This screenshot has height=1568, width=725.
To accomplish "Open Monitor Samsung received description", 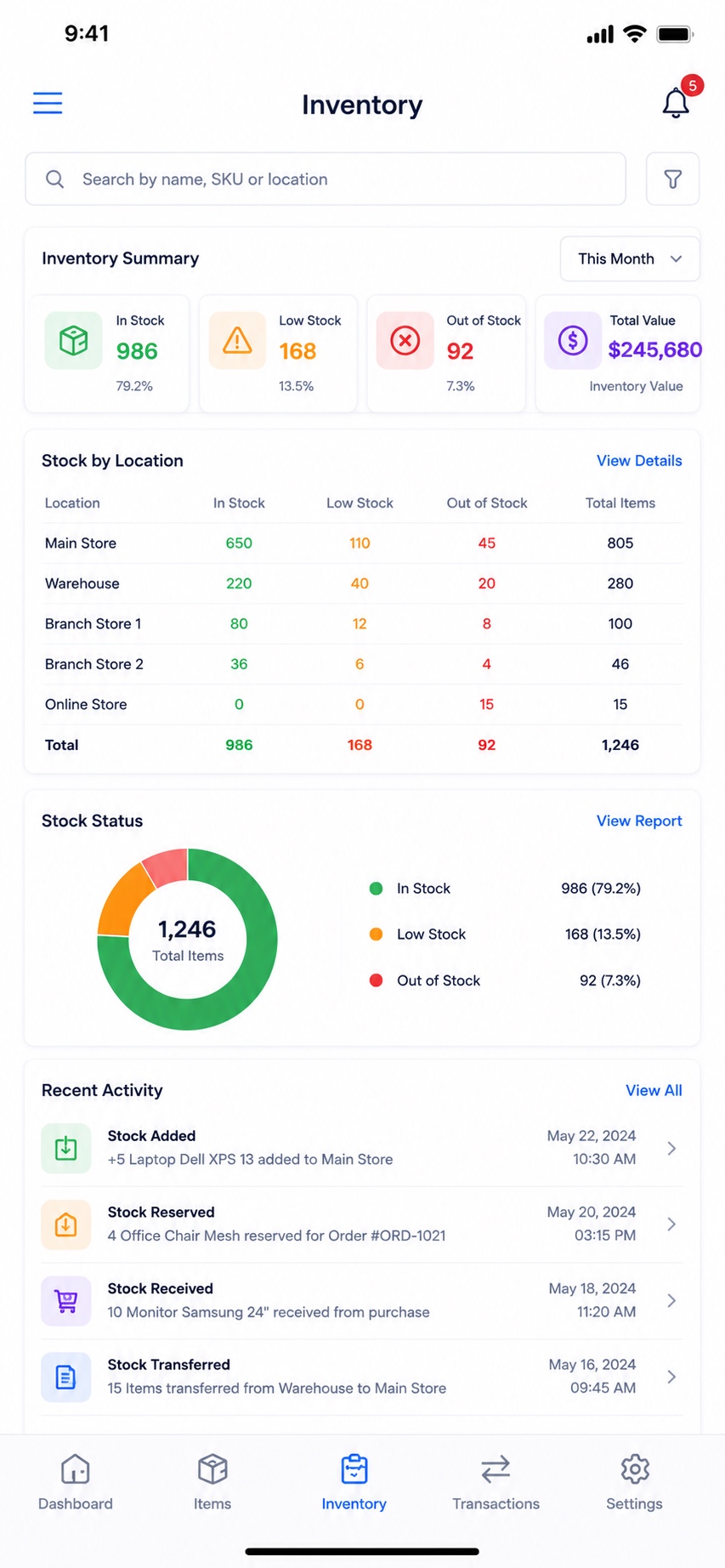I will [x=269, y=1312].
